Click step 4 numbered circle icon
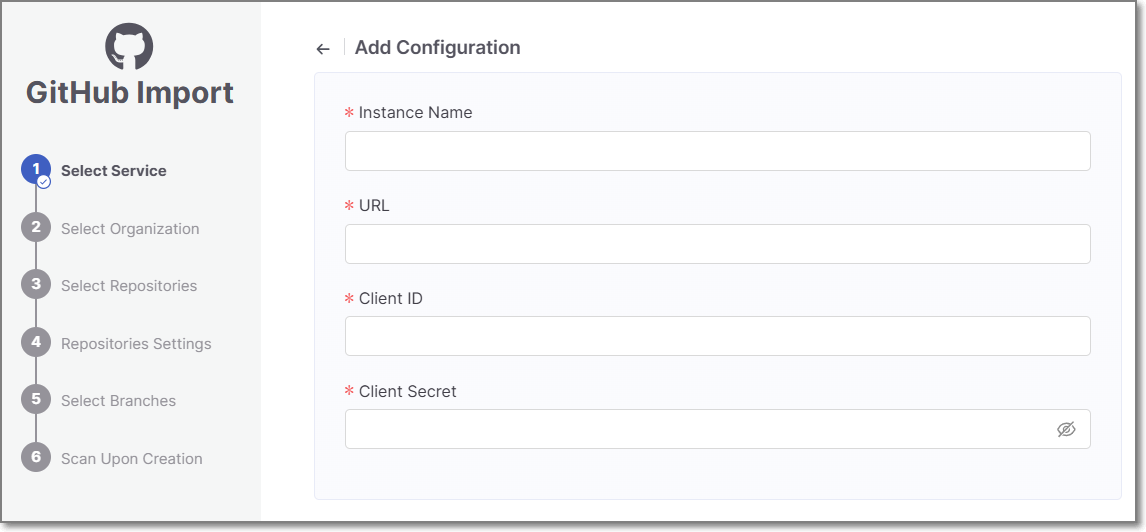 (x=36, y=343)
